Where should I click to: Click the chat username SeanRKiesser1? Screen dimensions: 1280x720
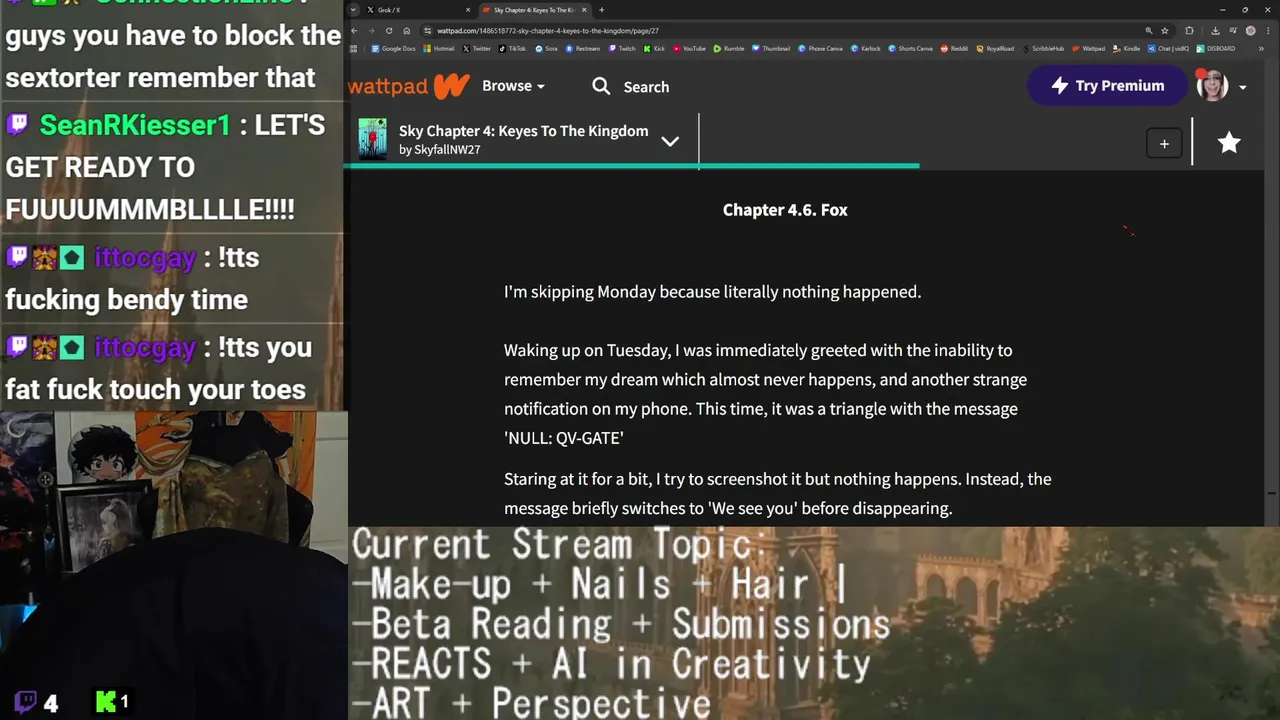(x=134, y=126)
